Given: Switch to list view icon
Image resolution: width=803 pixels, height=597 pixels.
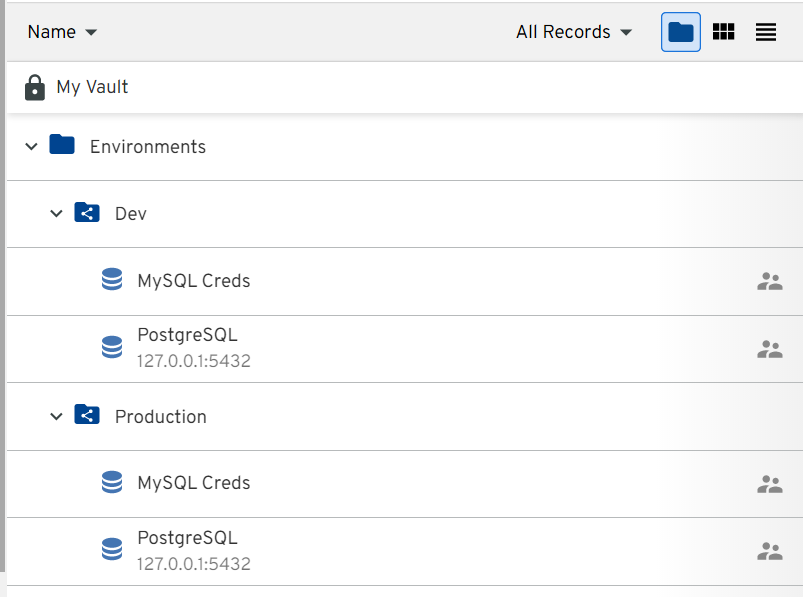Looking at the screenshot, I should tap(766, 32).
